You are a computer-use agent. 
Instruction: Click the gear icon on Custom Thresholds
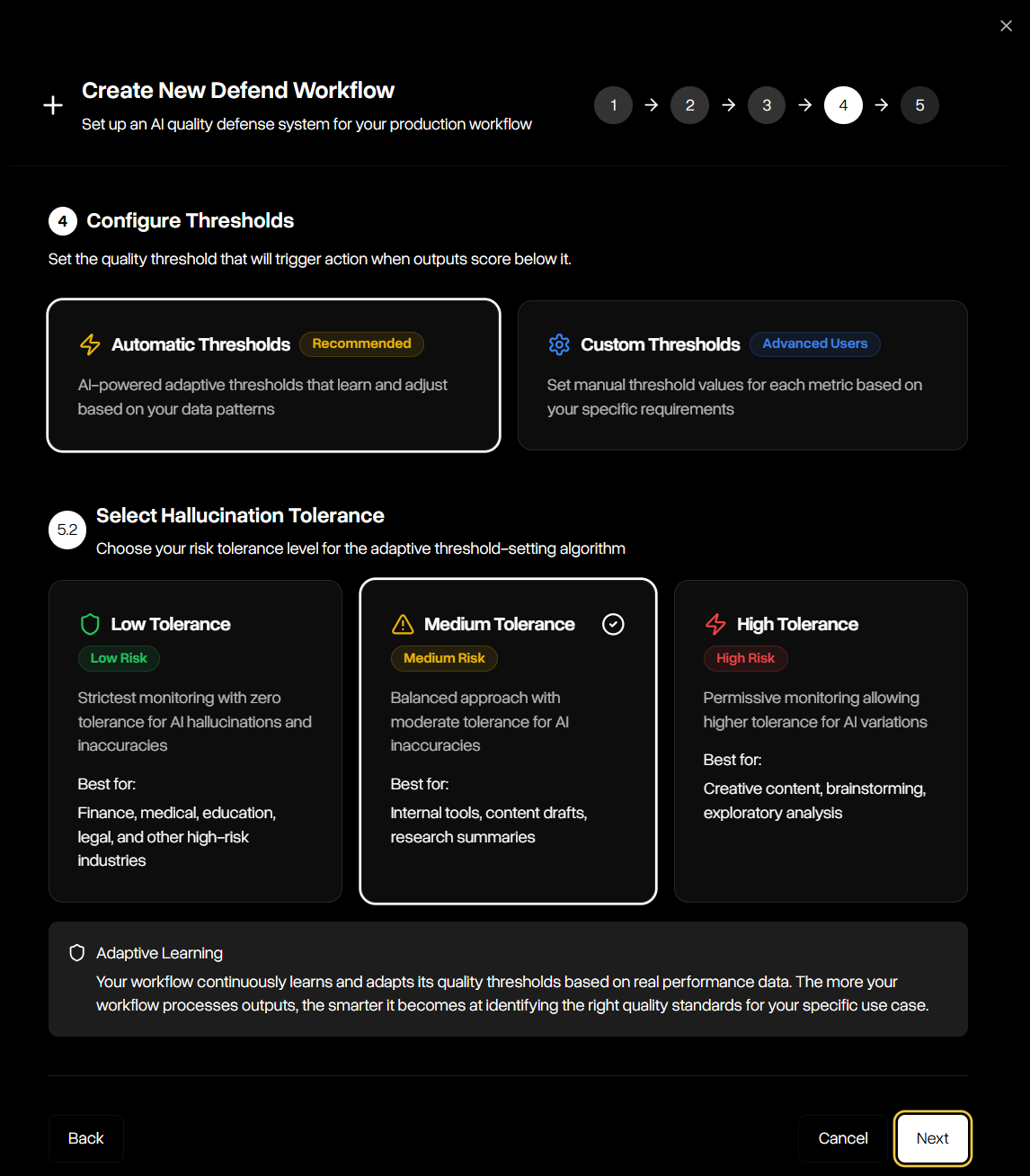[x=559, y=344]
